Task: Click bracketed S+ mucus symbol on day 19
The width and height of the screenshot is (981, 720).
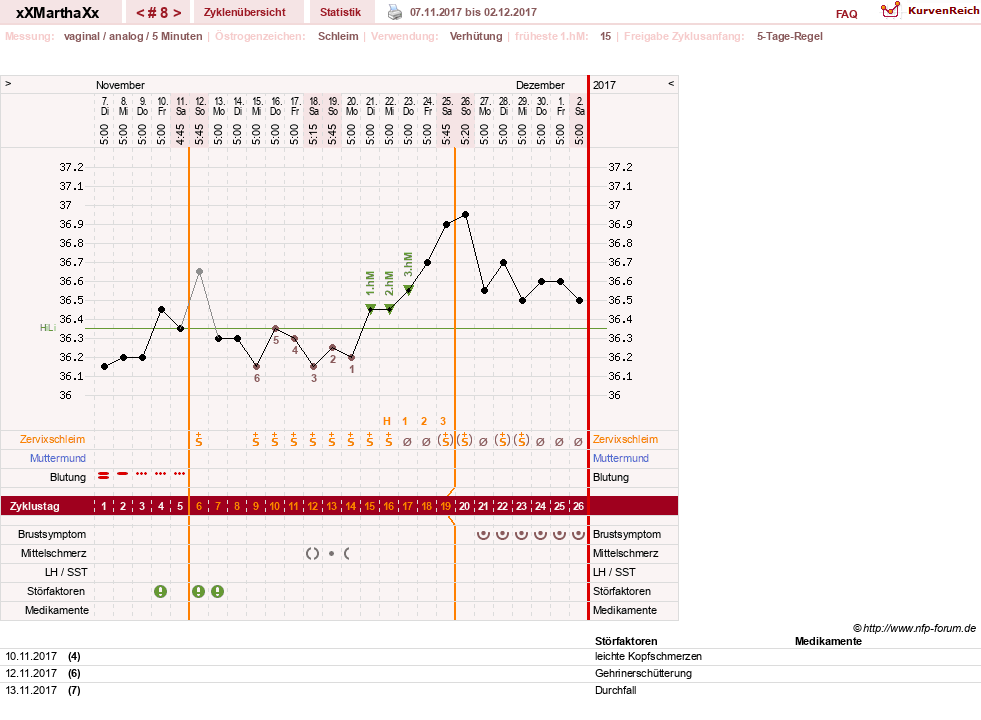Action: (445, 440)
